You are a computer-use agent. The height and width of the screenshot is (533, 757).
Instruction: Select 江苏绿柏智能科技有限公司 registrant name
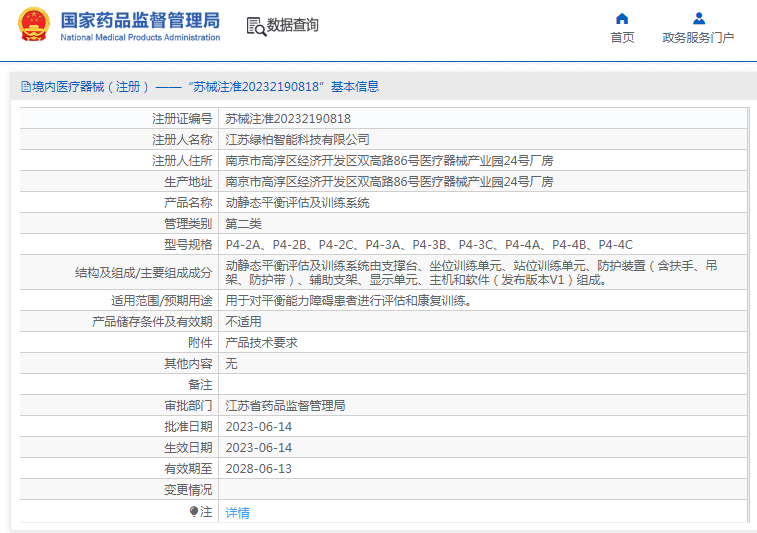pyautogui.click(x=297, y=140)
